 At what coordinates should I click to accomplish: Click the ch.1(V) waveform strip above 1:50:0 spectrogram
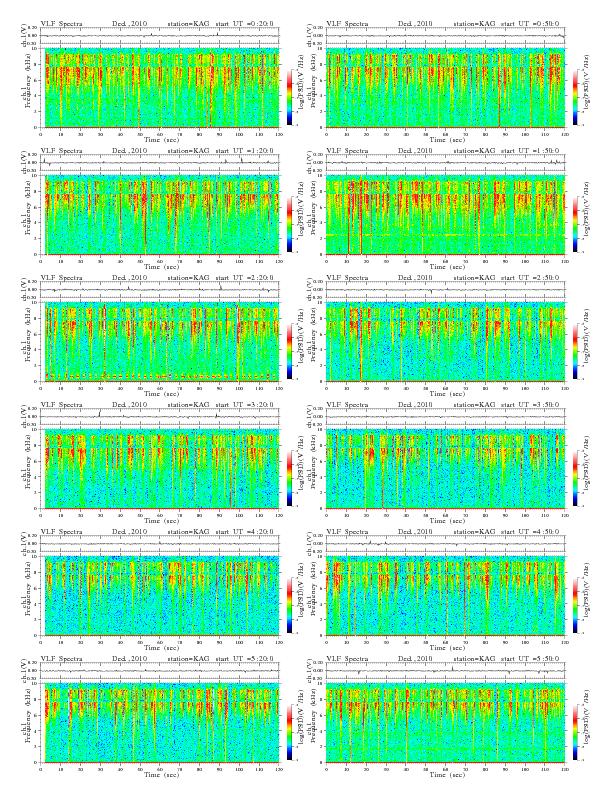coord(446,163)
